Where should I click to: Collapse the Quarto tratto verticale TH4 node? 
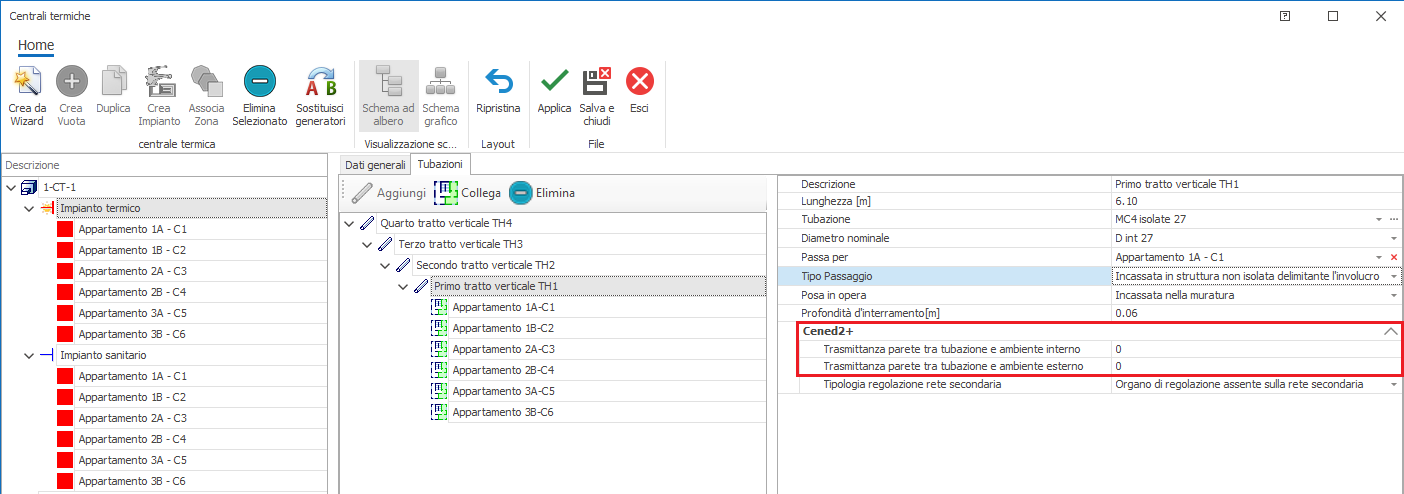(x=349, y=223)
